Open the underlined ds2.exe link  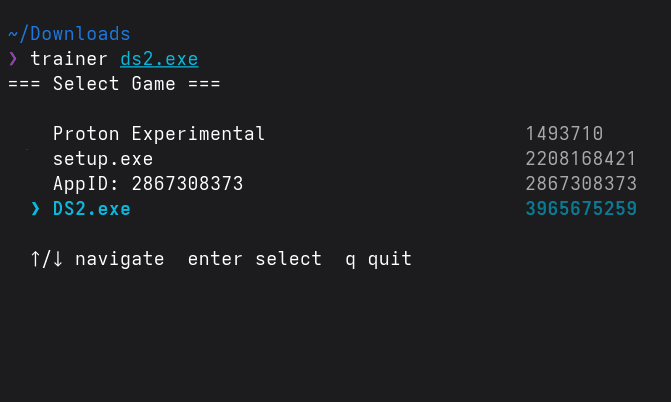coord(159,59)
